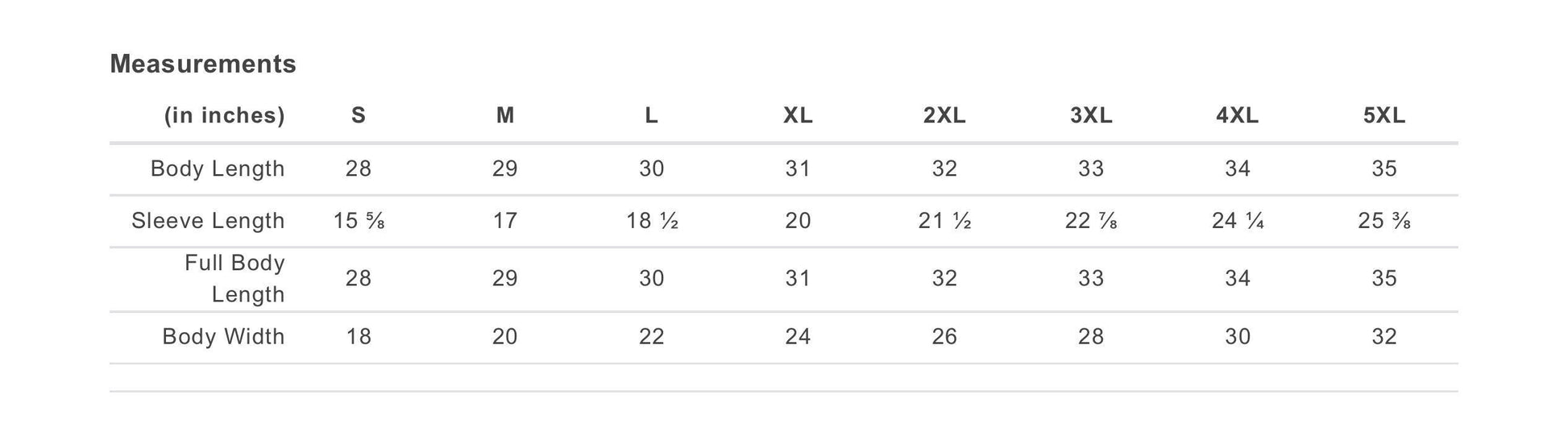
Task: Select the S size column header
Action: [359, 116]
